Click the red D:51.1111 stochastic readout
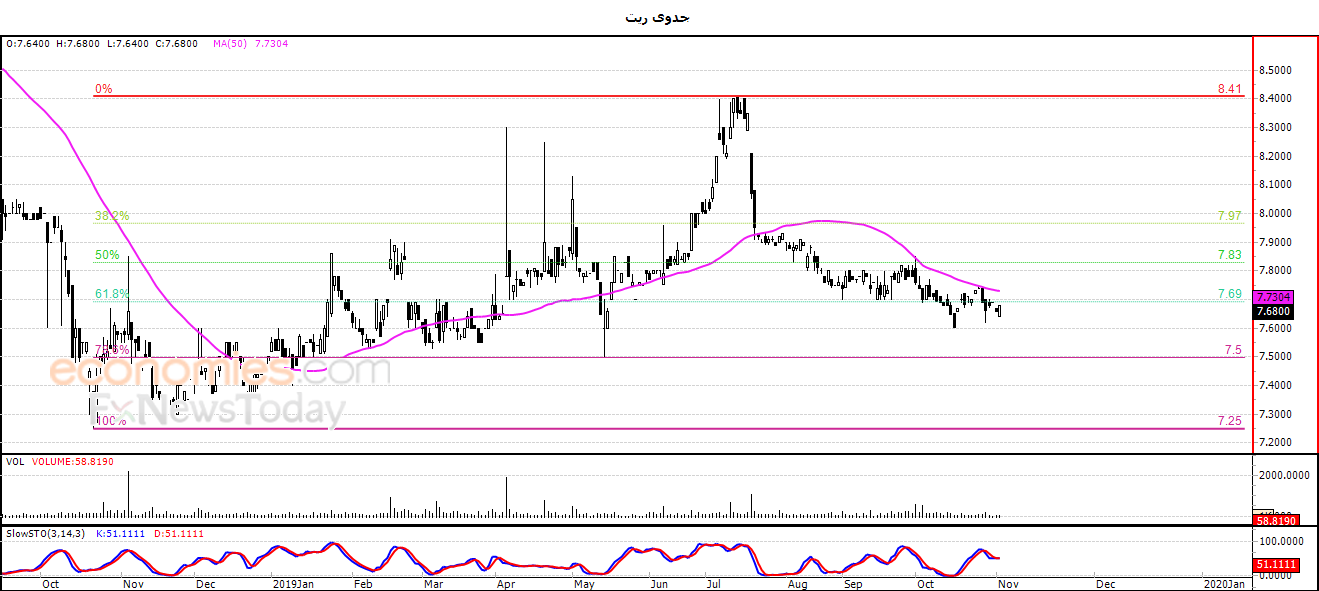This screenshot has width=1319, height=591. [180, 534]
